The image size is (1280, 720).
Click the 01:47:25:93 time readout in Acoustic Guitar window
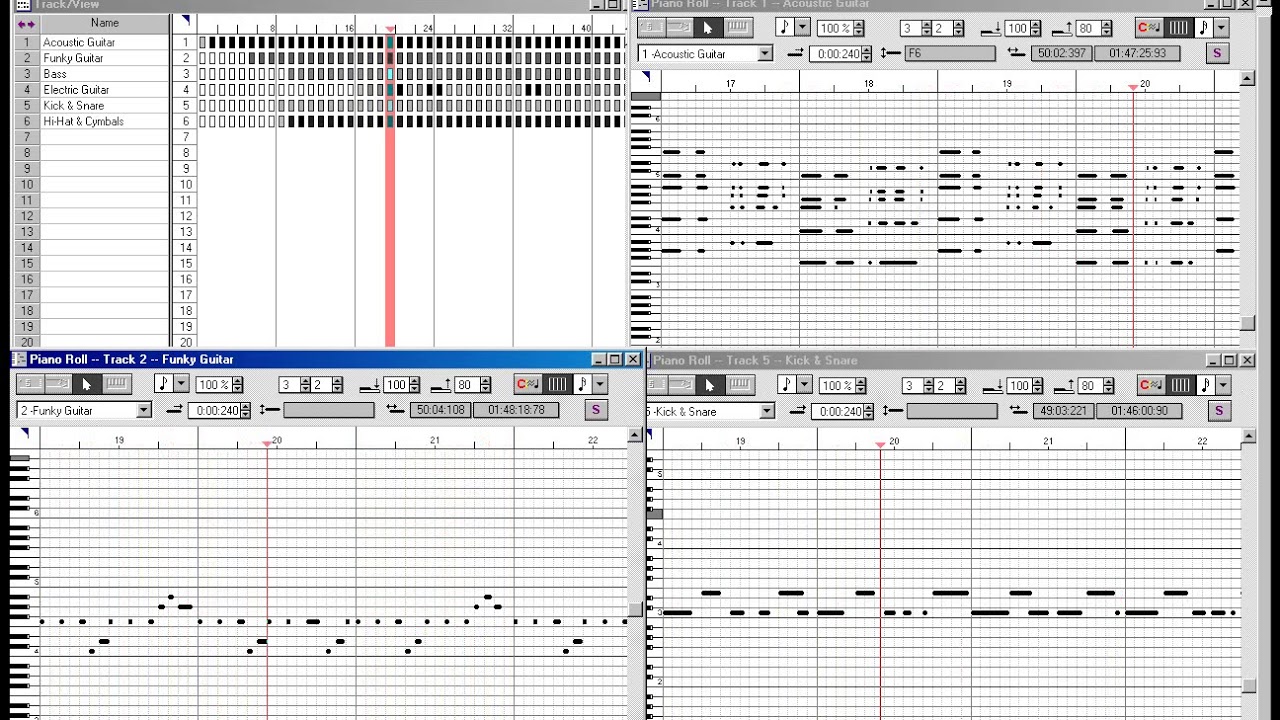[x=1137, y=53]
